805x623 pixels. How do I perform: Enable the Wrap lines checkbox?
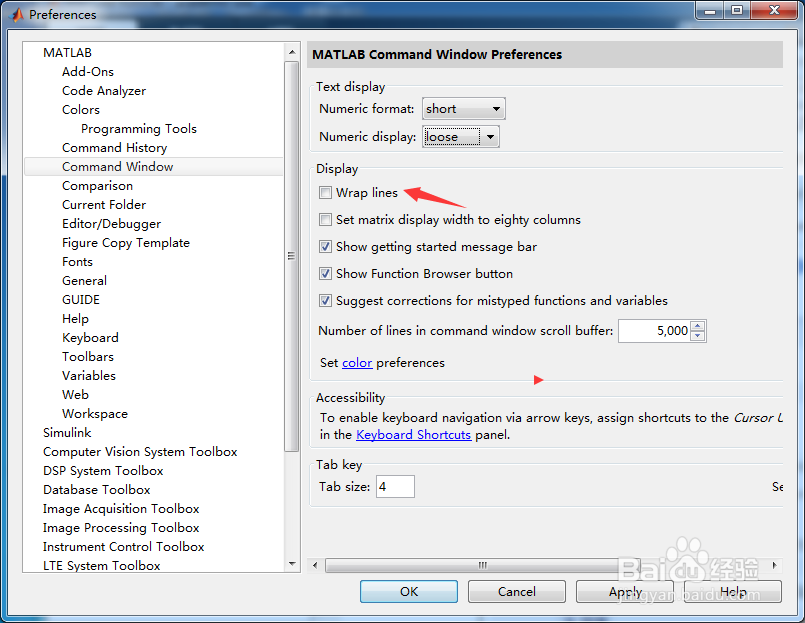click(x=325, y=193)
